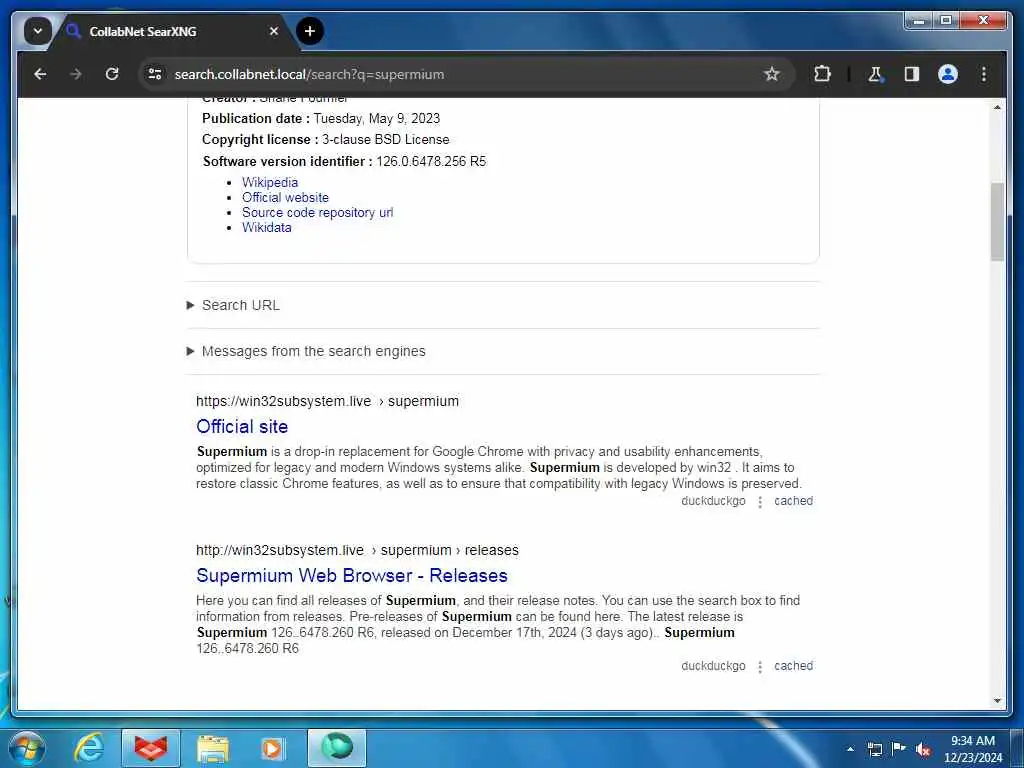1024x768 pixels.
Task: Expand Messages from the search engines
Action: (306, 351)
